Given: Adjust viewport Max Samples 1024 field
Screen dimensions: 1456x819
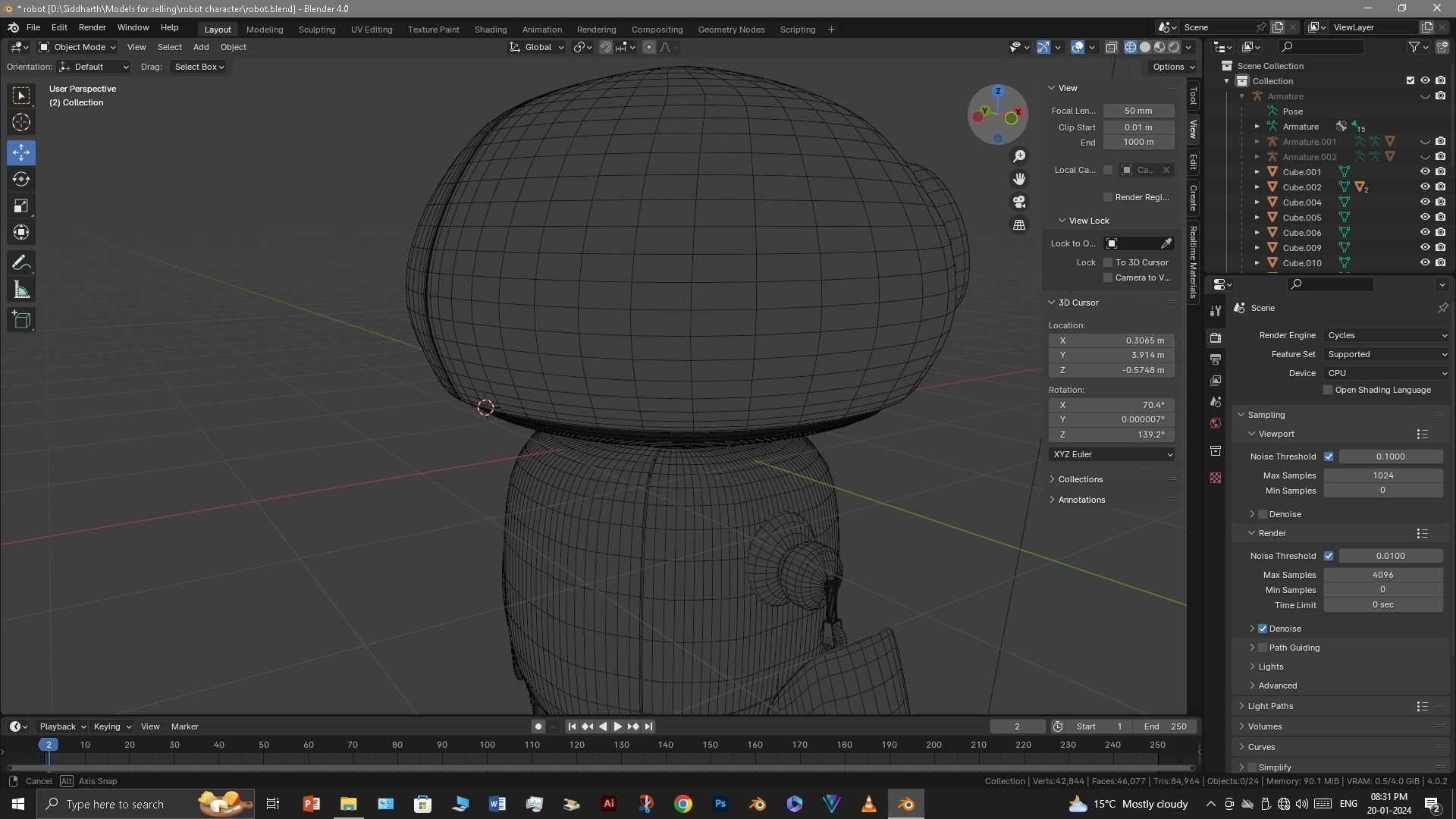Looking at the screenshot, I should [1382, 475].
